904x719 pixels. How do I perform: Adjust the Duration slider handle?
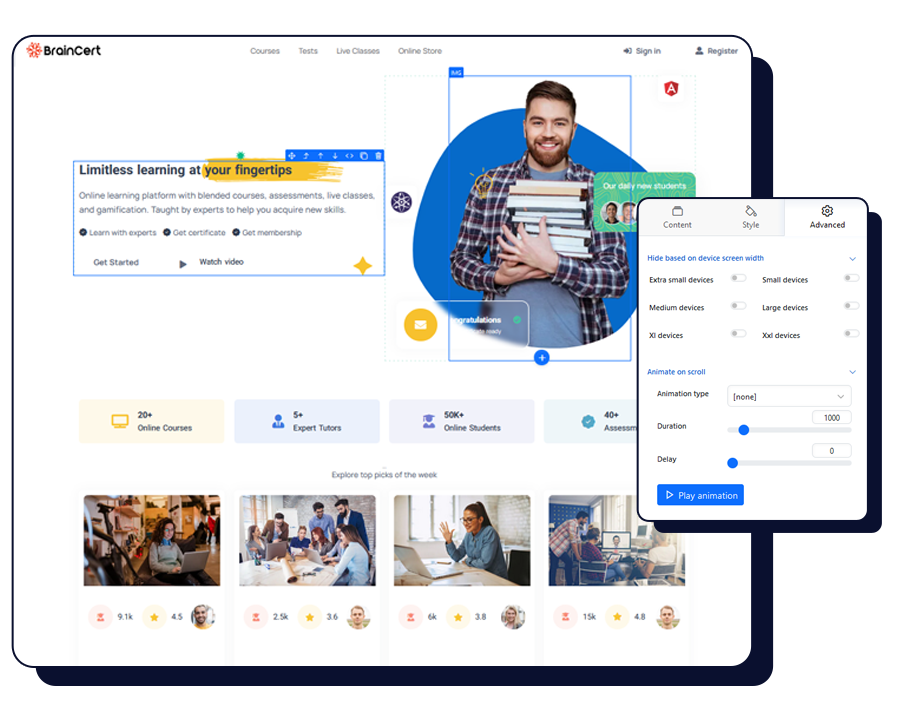743,430
